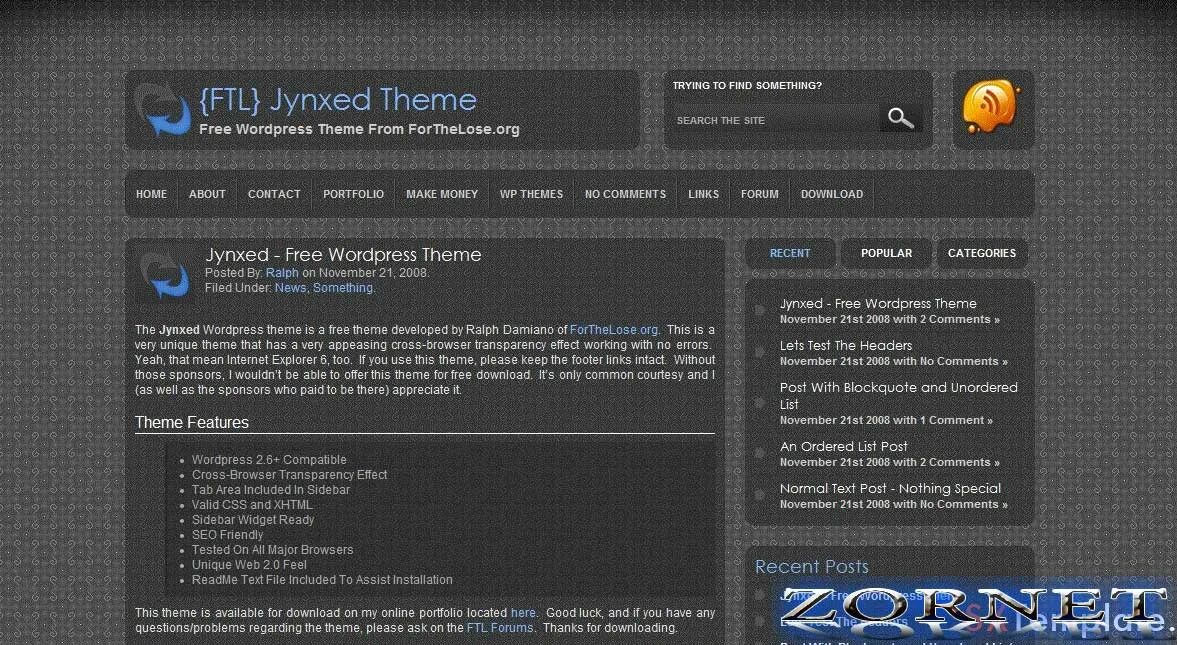Click the author link Ralph
The height and width of the screenshot is (645, 1177).
282,273
